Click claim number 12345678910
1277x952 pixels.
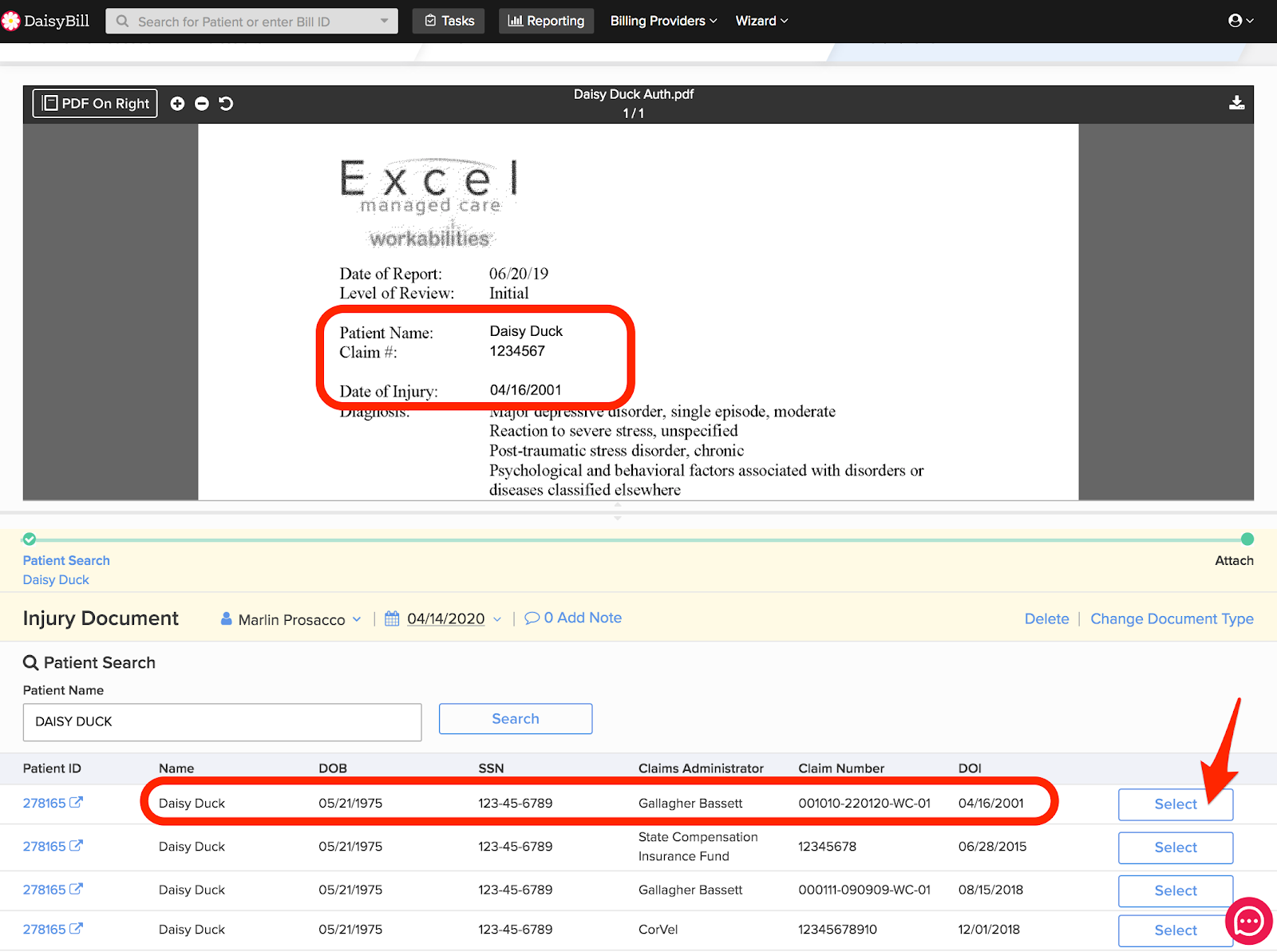837,929
